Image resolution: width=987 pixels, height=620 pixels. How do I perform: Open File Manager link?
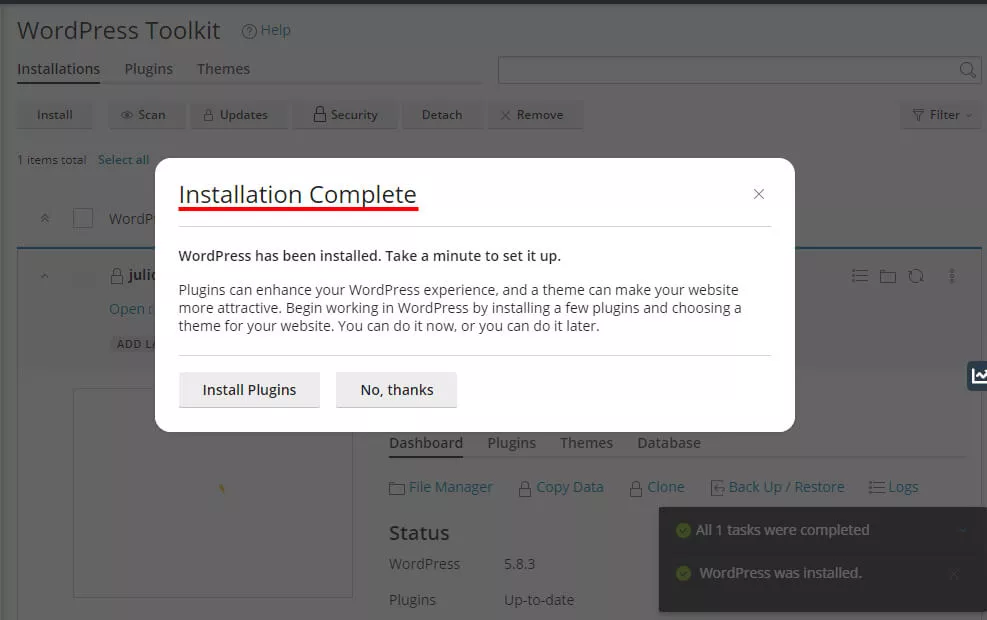pos(441,487)
